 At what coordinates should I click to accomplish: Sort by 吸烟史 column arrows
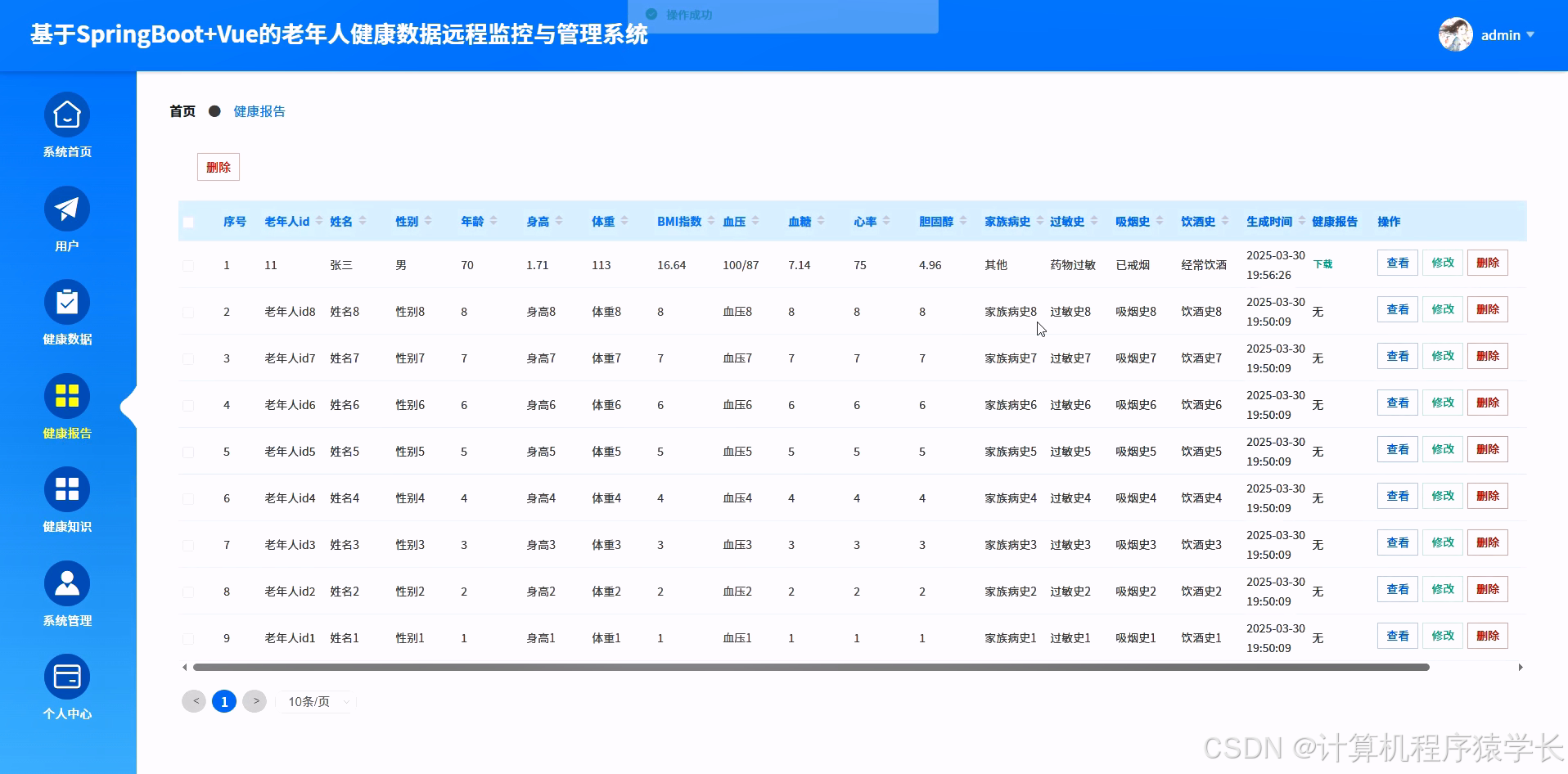pyautogui.click(x=1160, y=221)
